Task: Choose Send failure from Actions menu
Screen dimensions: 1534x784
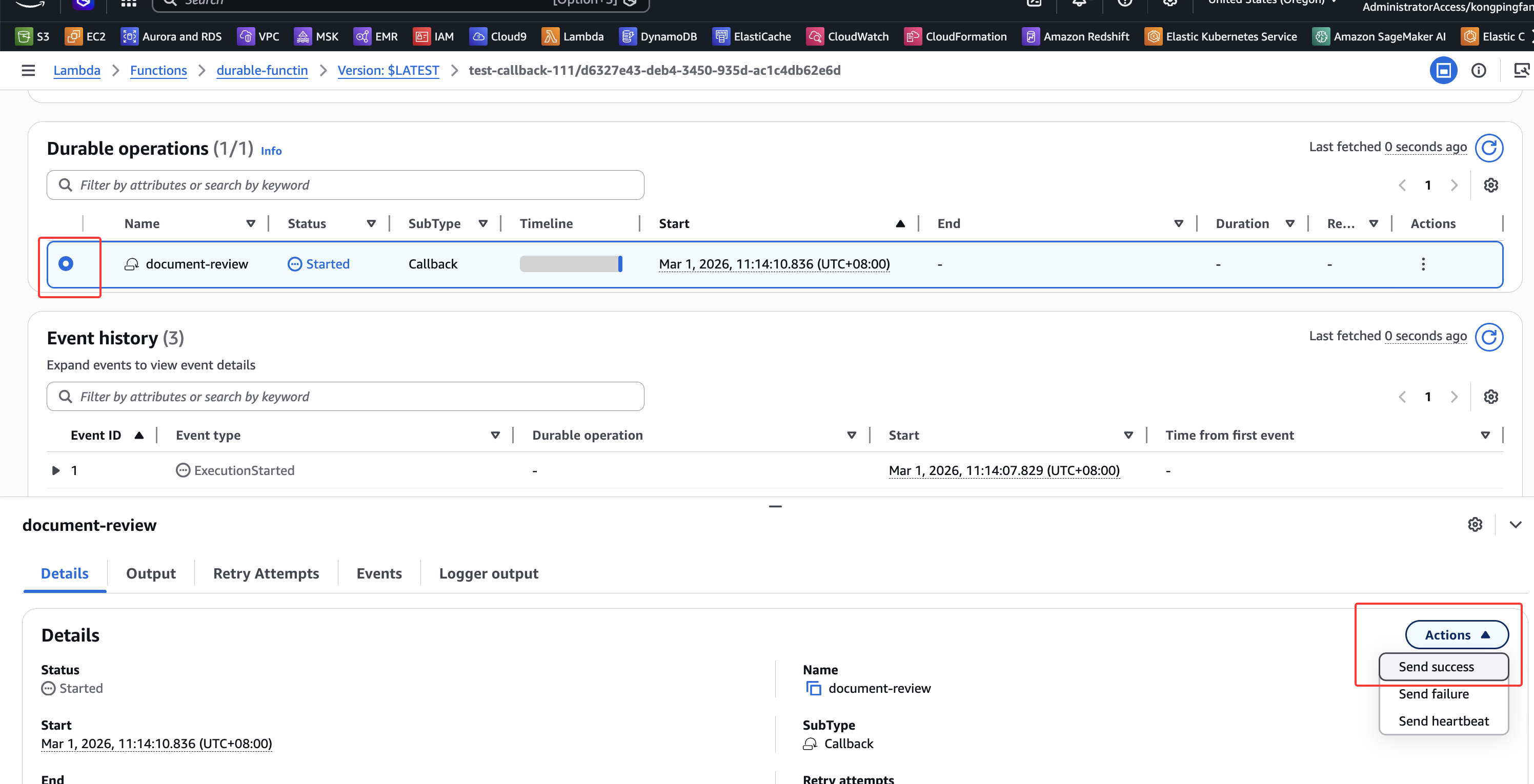Action: (1434, 694)
